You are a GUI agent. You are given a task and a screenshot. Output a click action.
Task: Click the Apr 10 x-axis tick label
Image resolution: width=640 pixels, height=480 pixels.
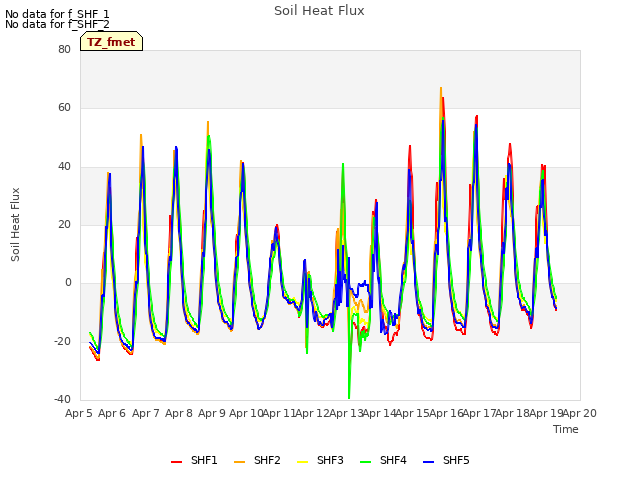[246, 413]
